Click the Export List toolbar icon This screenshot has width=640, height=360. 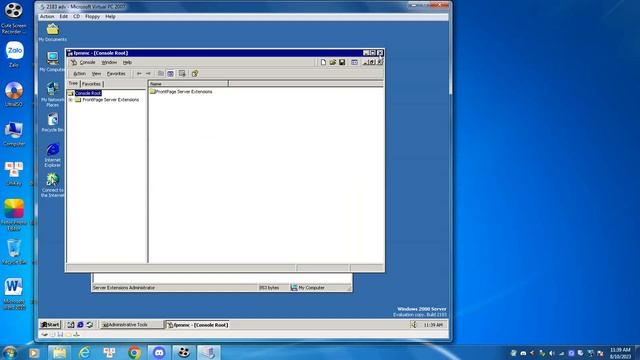click(x=182, y=73)
